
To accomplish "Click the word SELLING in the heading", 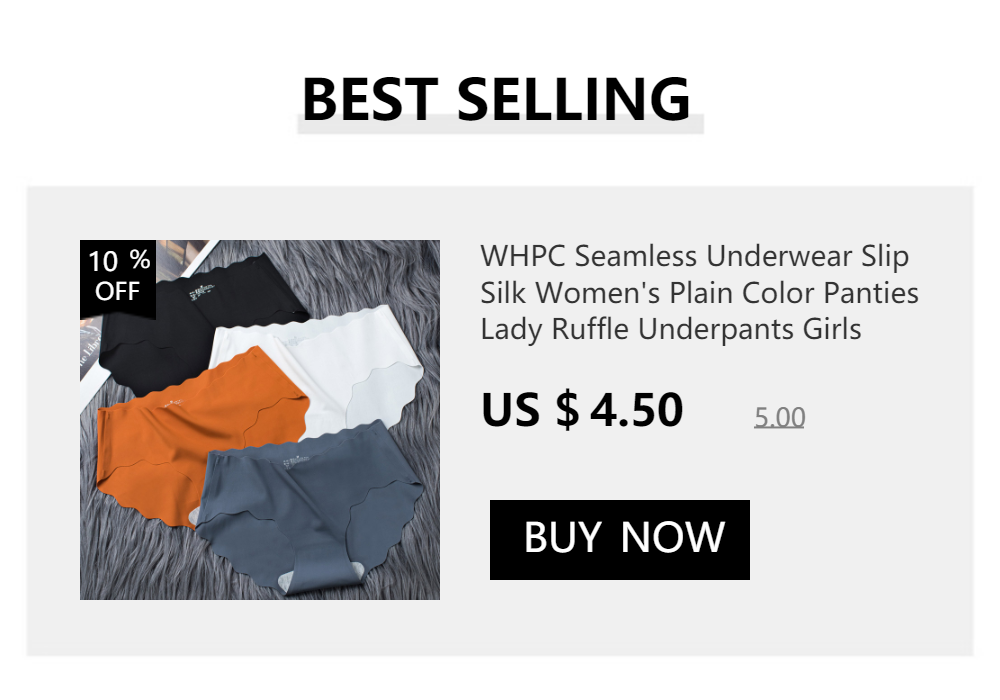I will (x=574, y=99).
